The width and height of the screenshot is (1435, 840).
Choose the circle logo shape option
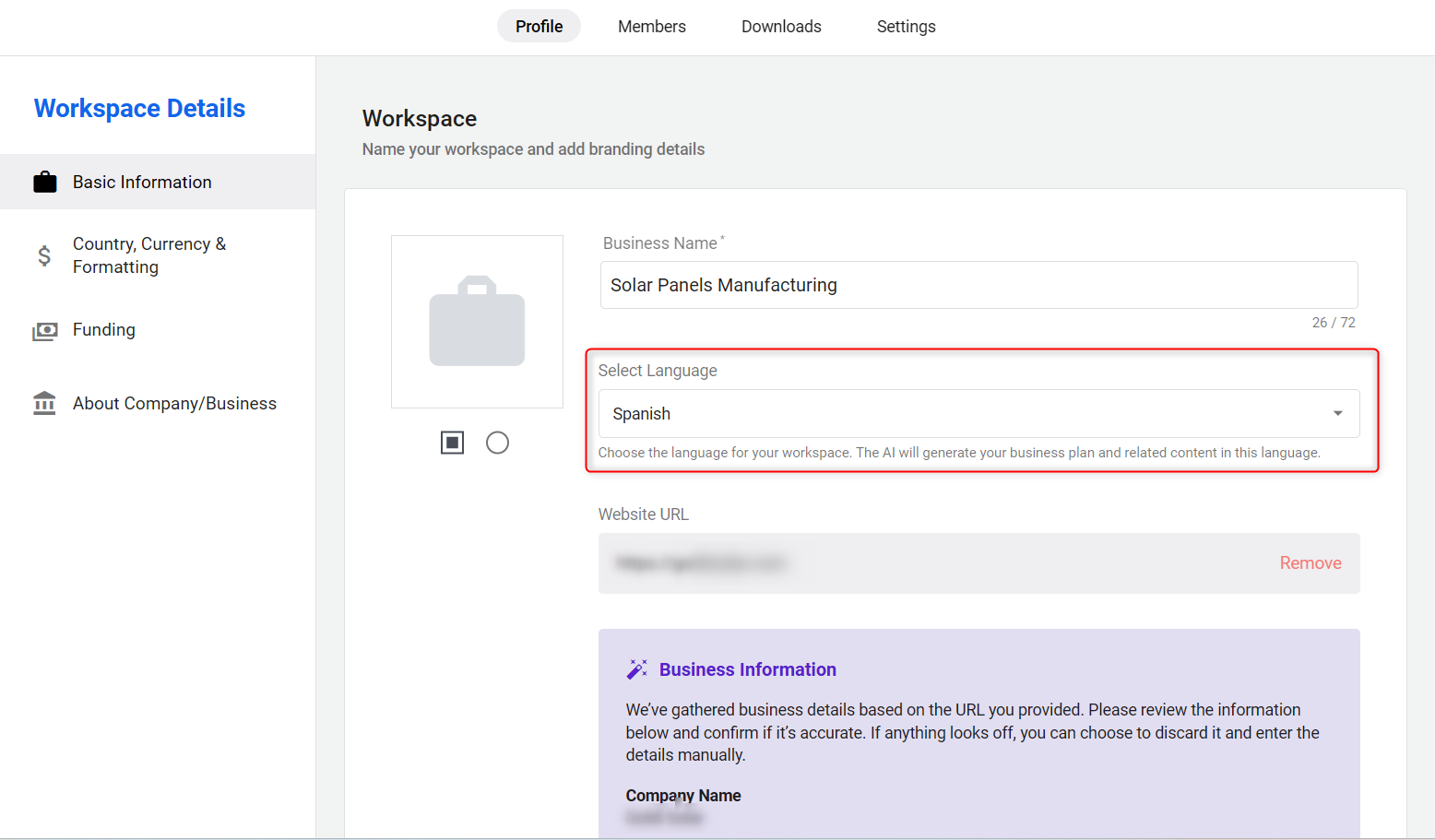pos(497,443)
